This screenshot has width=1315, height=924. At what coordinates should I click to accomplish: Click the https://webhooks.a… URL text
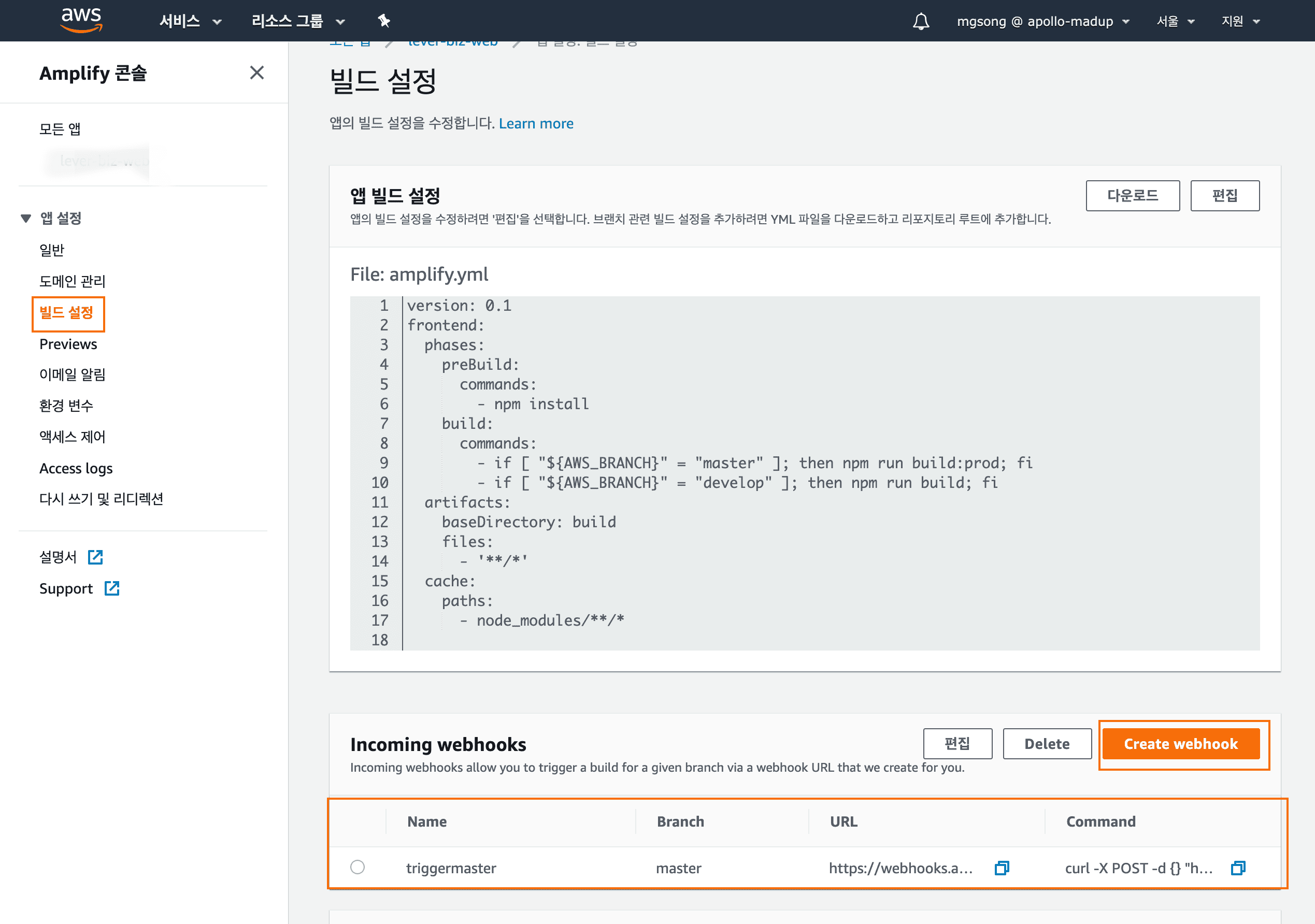click(x=901, y=868)
